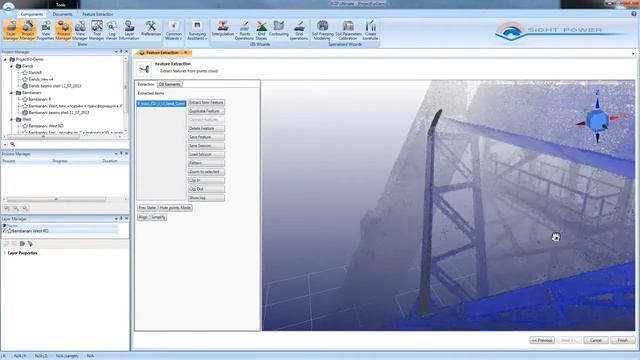Open Preferences from the ribbon
The height and width of the screenshot is (360, 640).
151,29
